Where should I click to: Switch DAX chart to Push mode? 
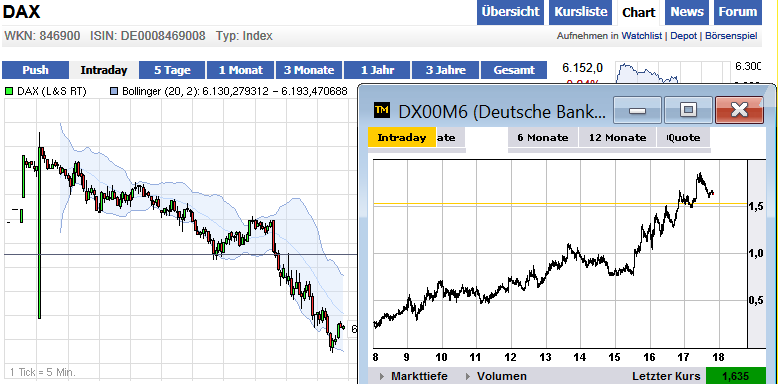coord(35,70)
